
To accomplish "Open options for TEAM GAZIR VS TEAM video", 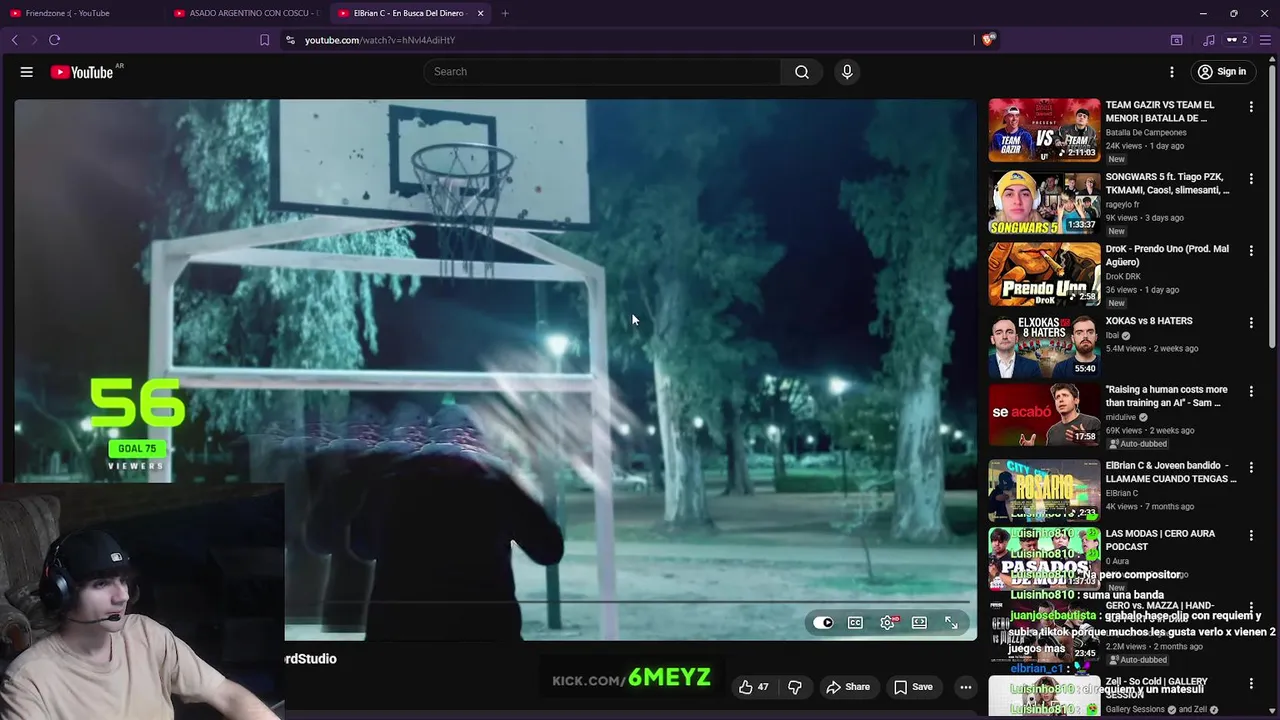I will pyautogui.click(x=1251, y=107).
